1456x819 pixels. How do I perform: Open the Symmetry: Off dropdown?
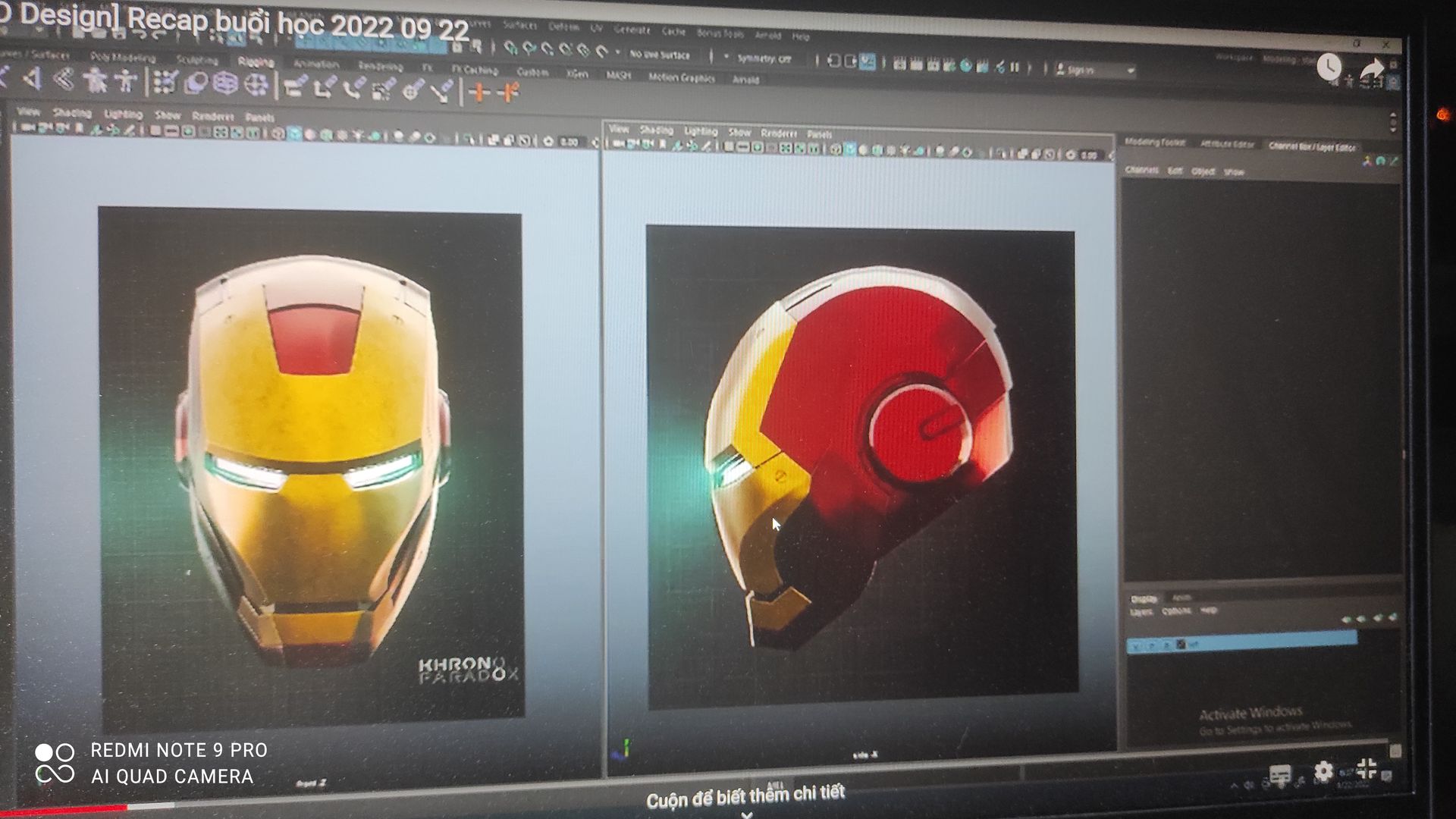point(764,58)
